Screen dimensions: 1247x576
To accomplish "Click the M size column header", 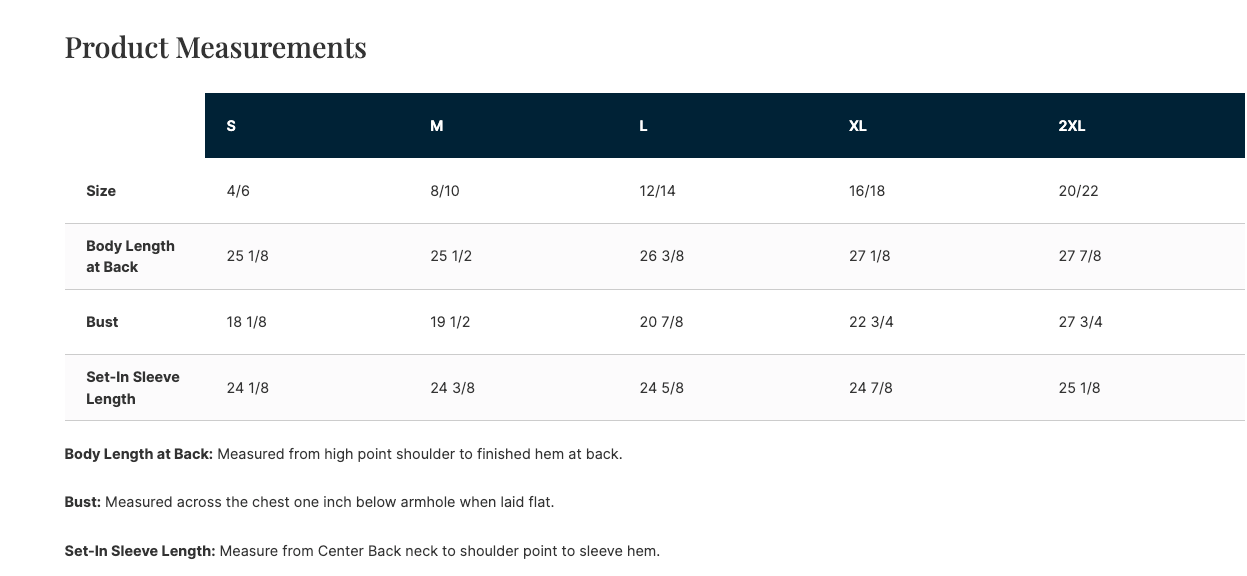I will [437, 126].
